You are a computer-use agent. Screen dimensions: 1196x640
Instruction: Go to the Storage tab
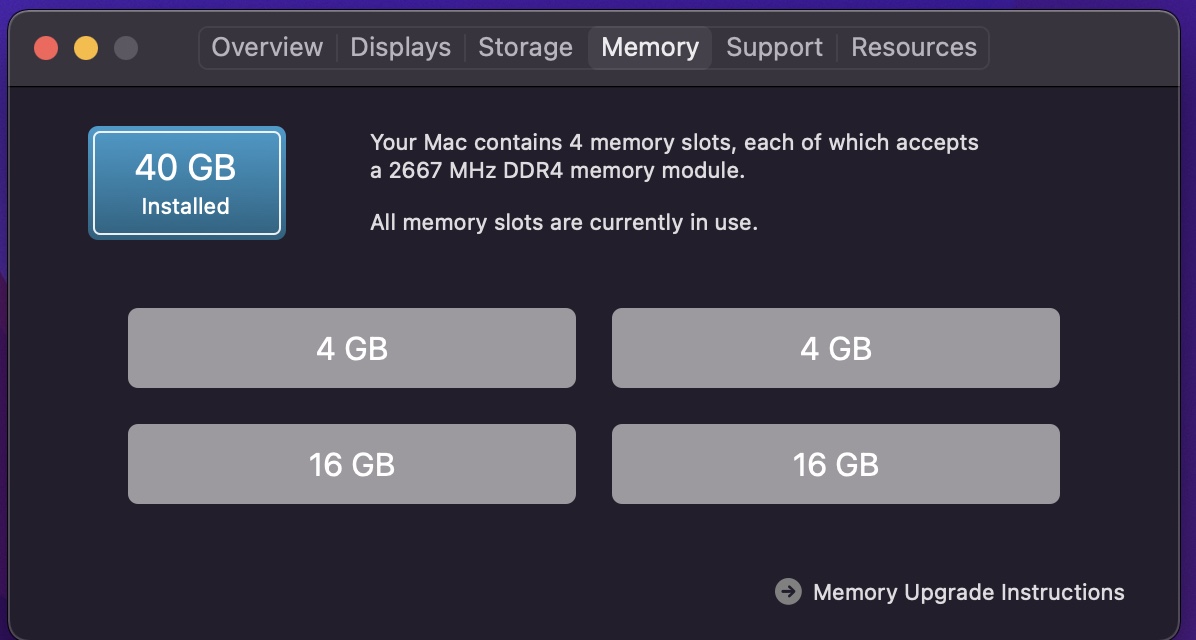tap(525, 47)
